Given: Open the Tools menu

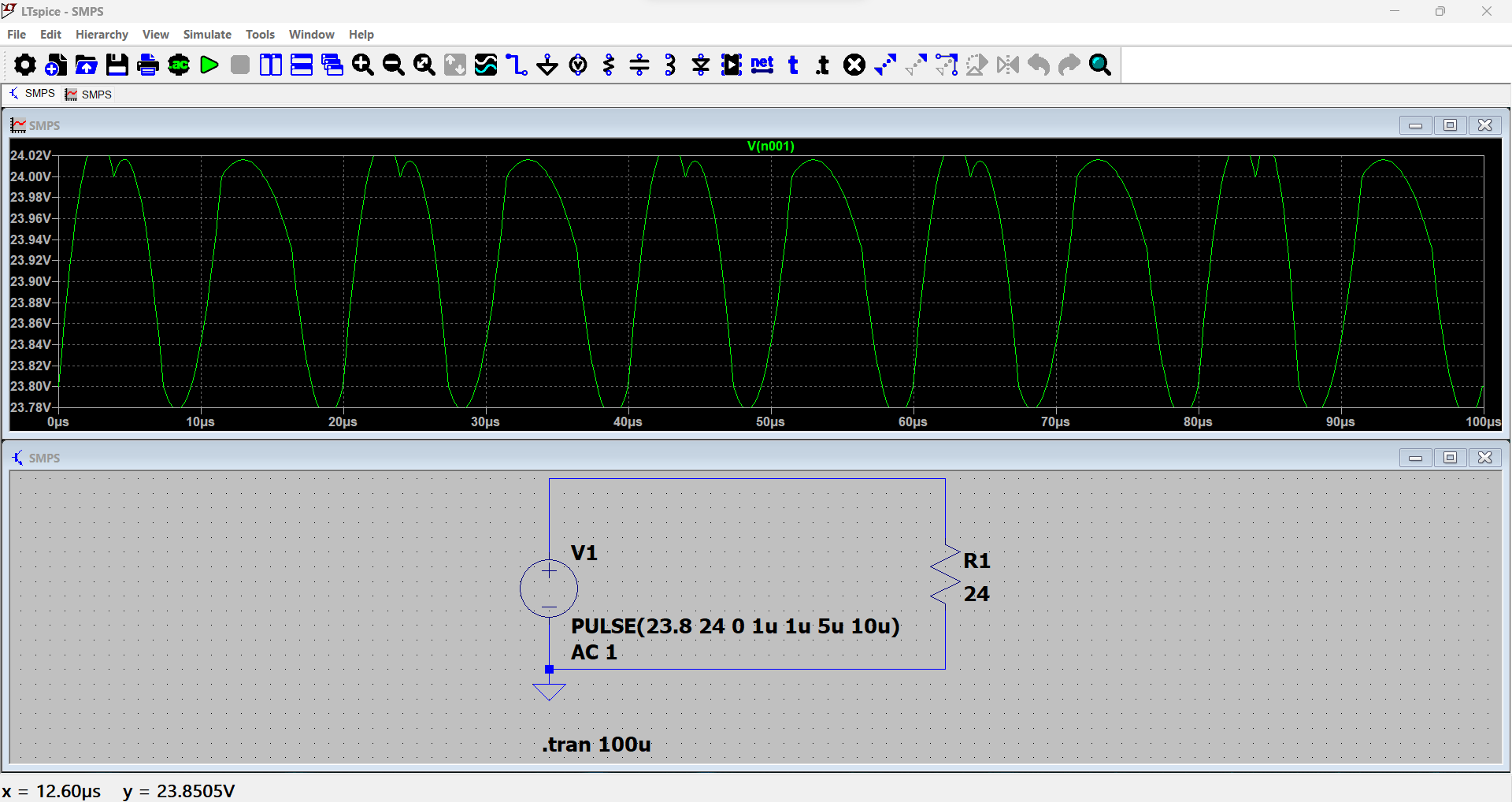Looking at the screenshot, I should click(x=260, y=35).
